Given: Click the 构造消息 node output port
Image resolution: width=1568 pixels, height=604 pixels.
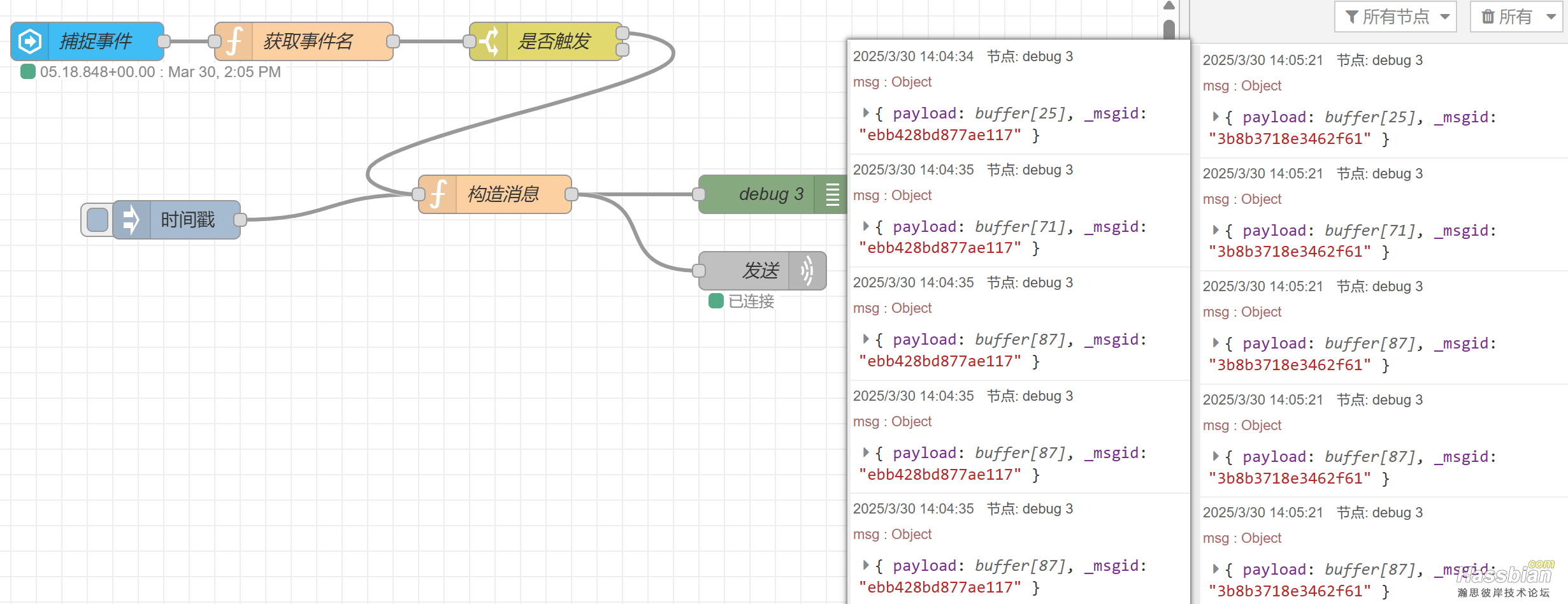Looking at the screenshot, I should point(572,194).
